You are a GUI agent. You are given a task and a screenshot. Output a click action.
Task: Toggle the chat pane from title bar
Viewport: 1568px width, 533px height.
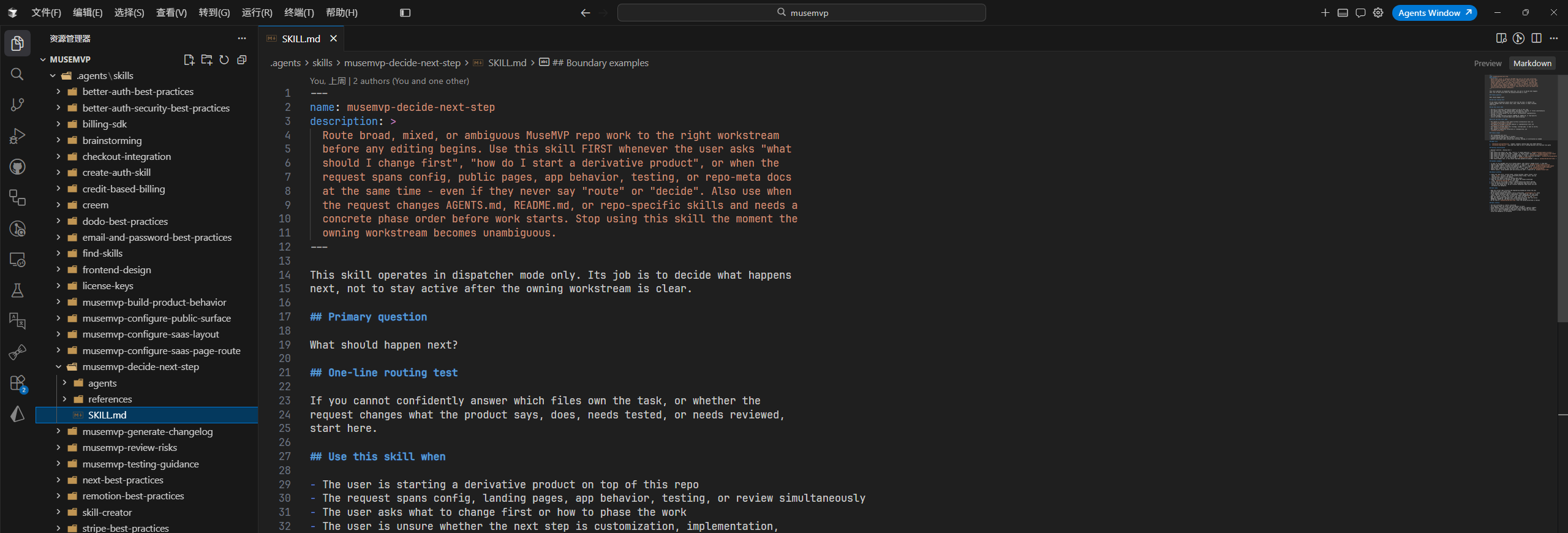[x=1360, y=13]
